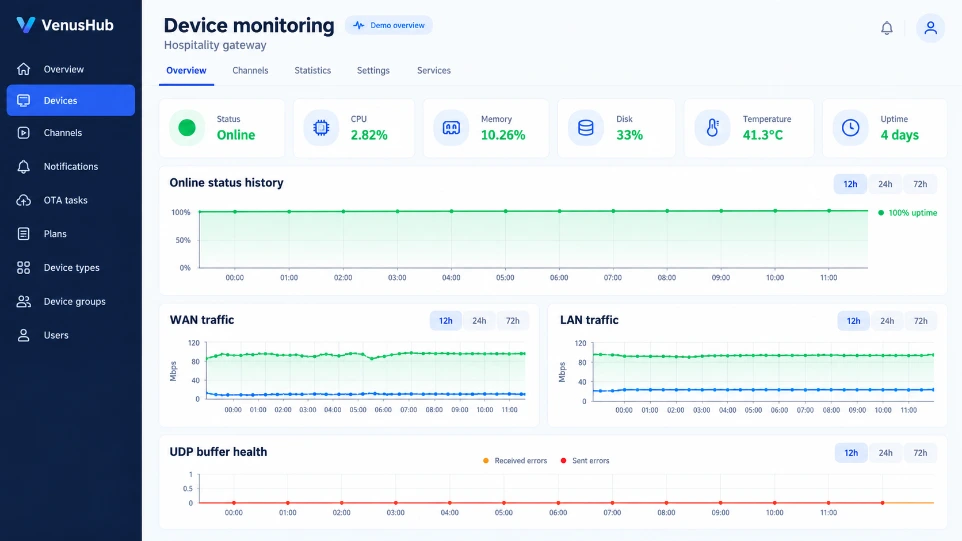The width and height of the screenshot is (962, 541).
Task: Click the 06:00 point on Online status history
Action: coord(559,211)
